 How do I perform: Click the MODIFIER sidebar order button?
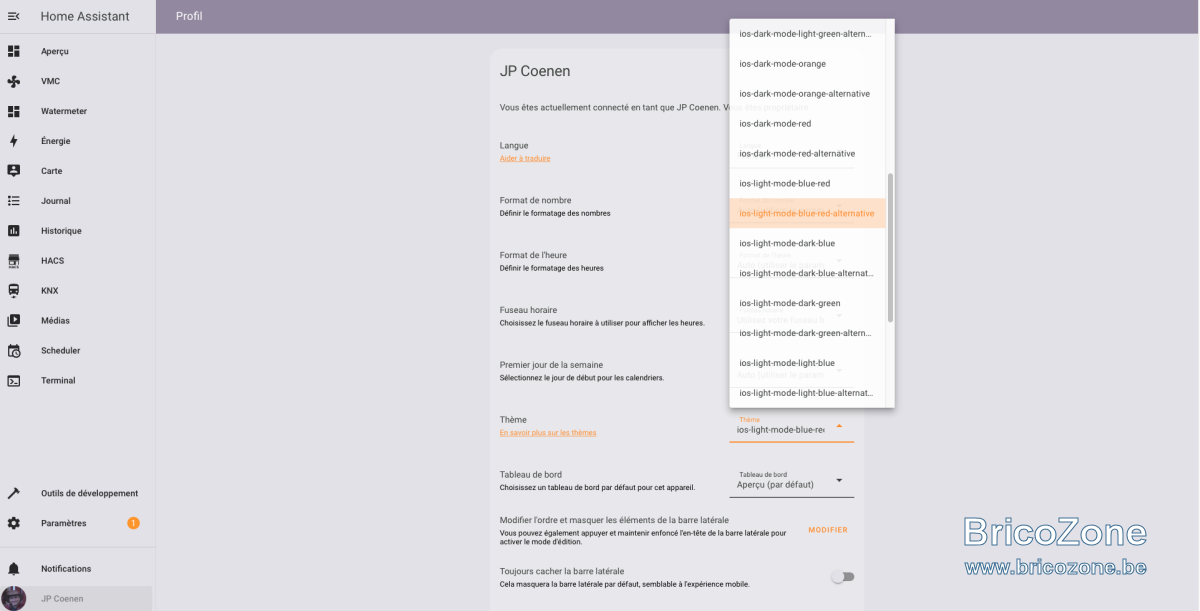tap(828, 530)
